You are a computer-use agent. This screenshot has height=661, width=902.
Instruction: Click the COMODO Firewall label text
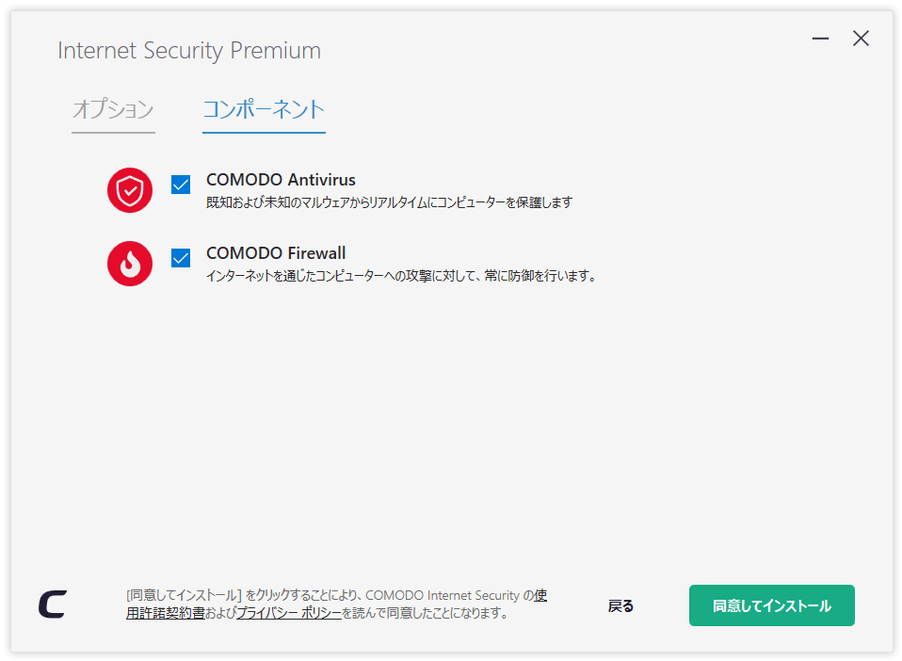tap(276, 253)
